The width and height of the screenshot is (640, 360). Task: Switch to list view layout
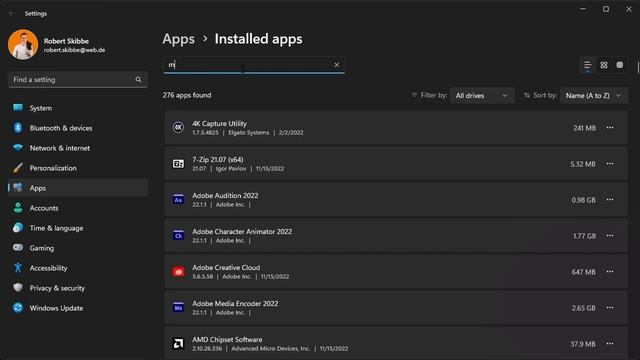pos(587,65)
